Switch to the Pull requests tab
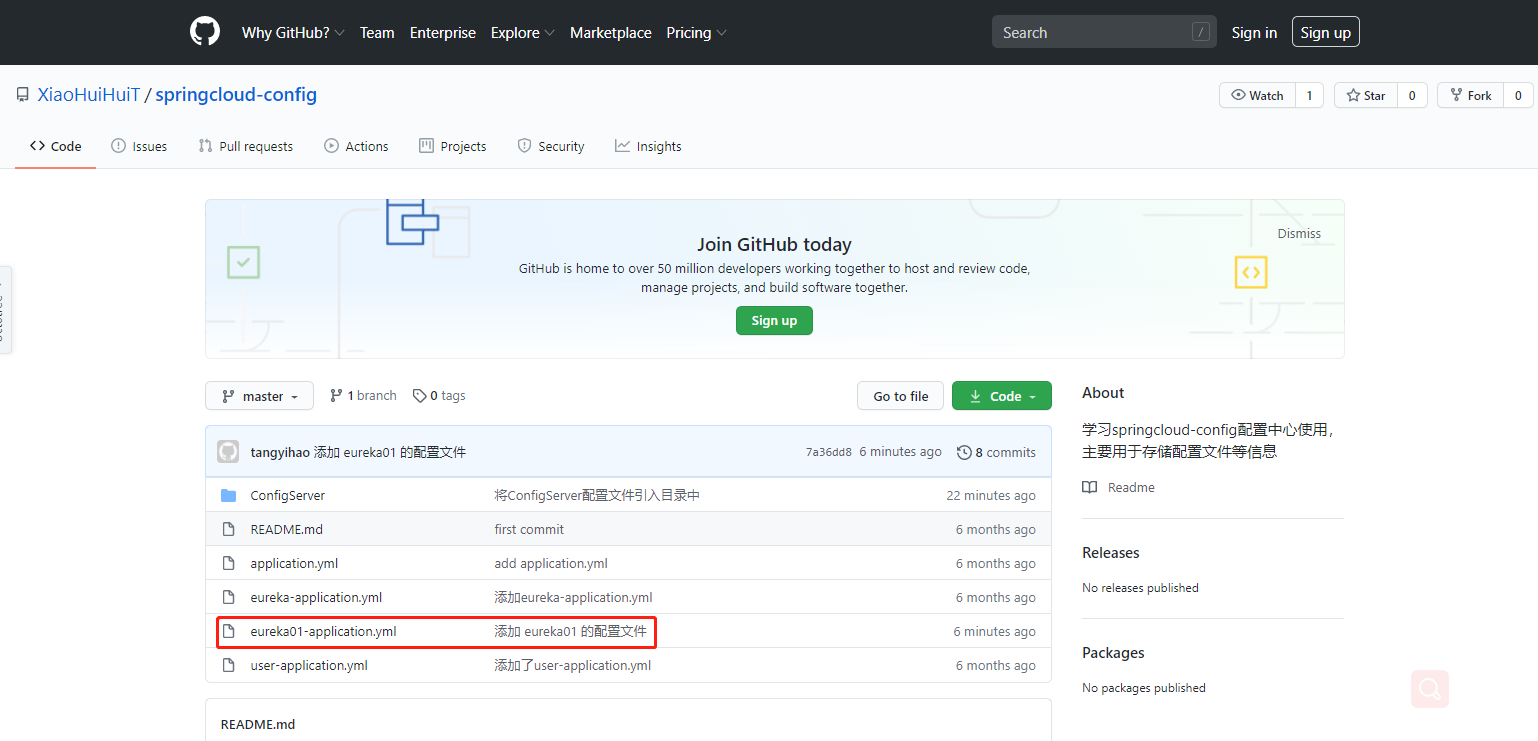This screenshot has height=741, width=1538. click(246, 146)
